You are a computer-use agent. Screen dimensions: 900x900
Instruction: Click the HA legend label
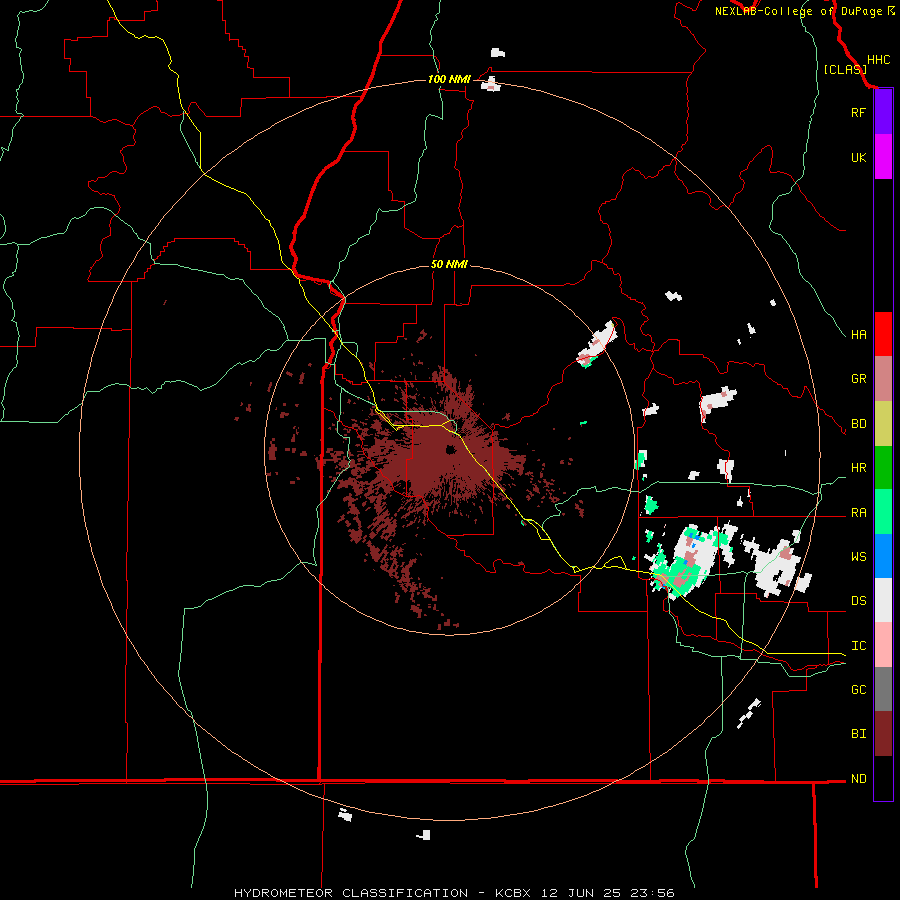(x=858, y=334)
